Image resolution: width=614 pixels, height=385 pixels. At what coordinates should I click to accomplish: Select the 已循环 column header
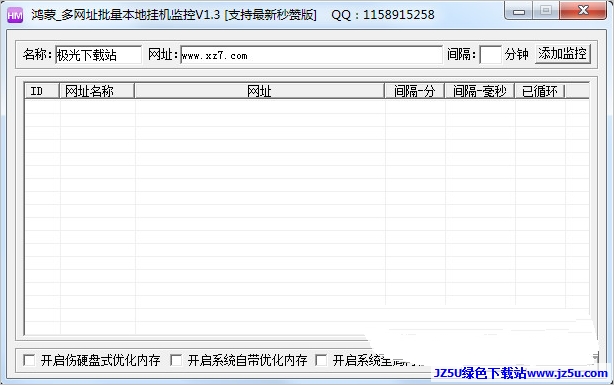coord(540,91)
